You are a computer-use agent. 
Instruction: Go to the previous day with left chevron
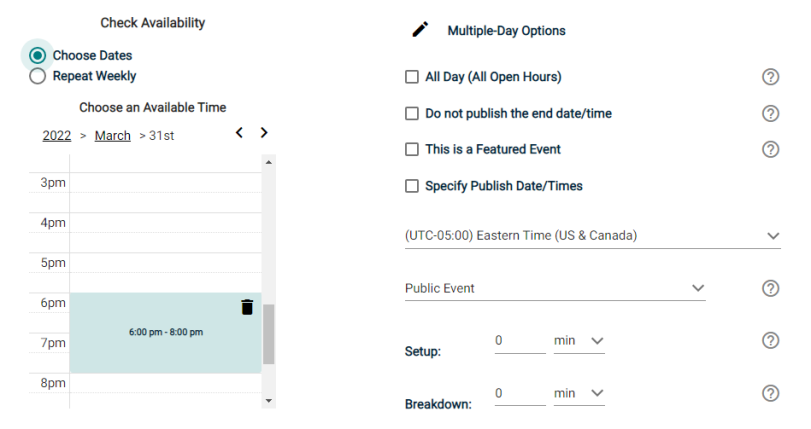(239, 132)
